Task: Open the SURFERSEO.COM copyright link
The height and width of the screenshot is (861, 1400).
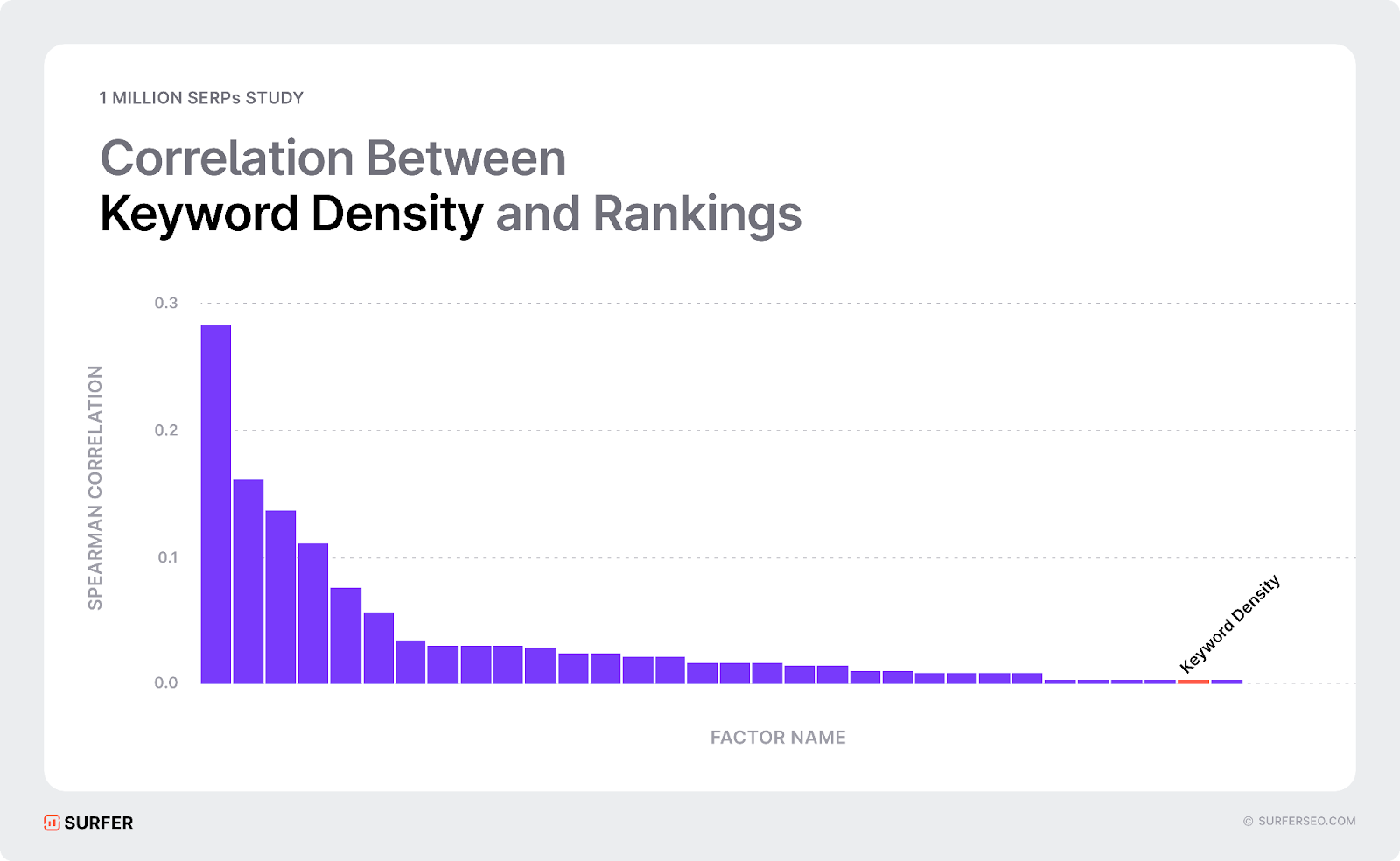Action: click(x=1299, y=821)
